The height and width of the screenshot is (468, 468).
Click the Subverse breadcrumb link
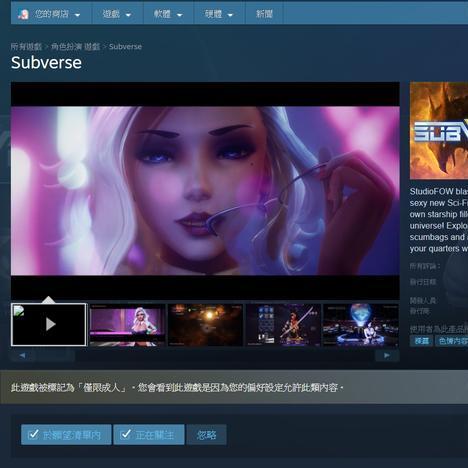point(125,46)
